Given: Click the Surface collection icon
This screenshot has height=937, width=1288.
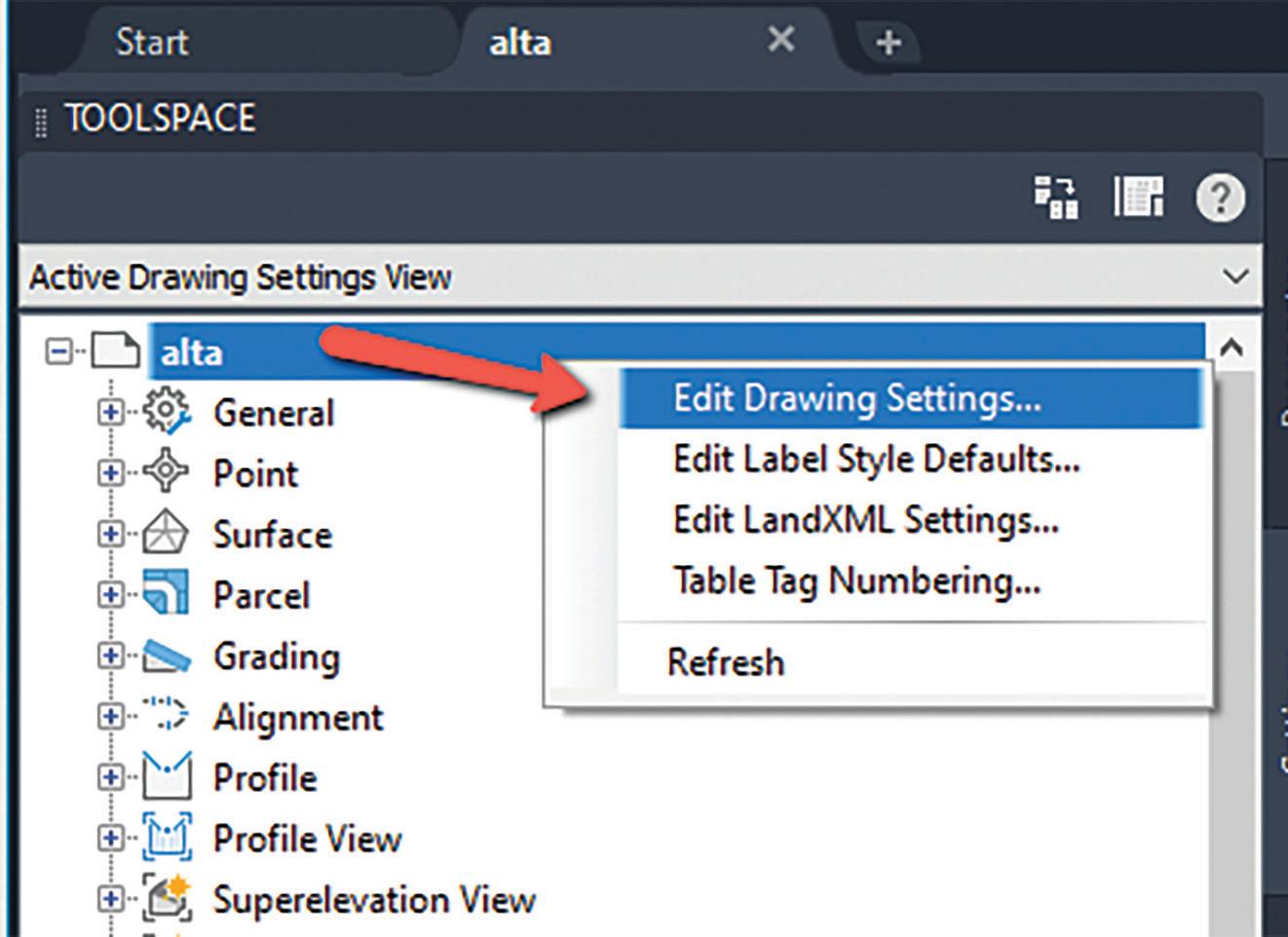Looking at the screenshot, I should click(166, 534).
